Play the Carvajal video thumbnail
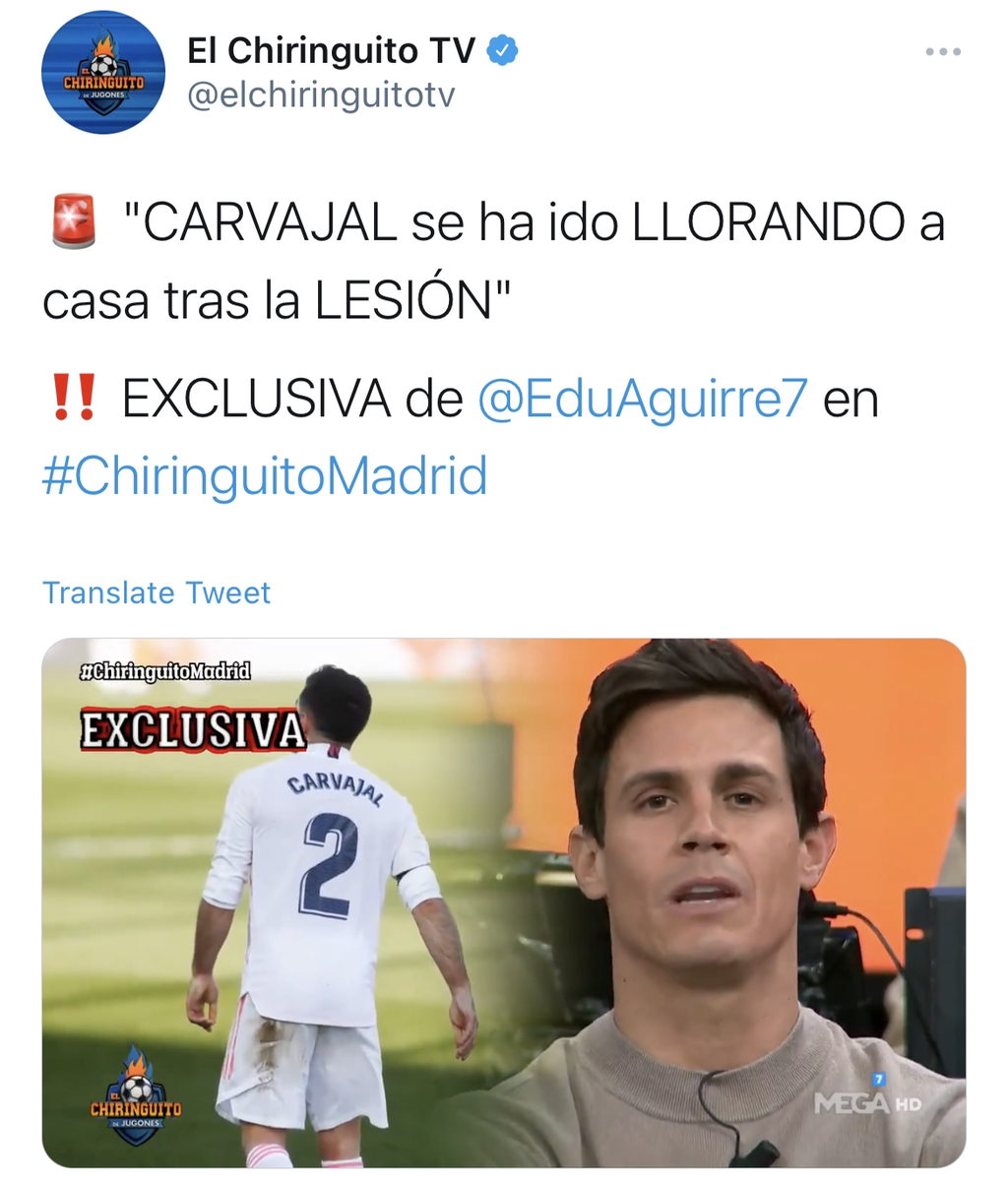The height and width of the screenshot is (1179, 1008). coord(504,902)
